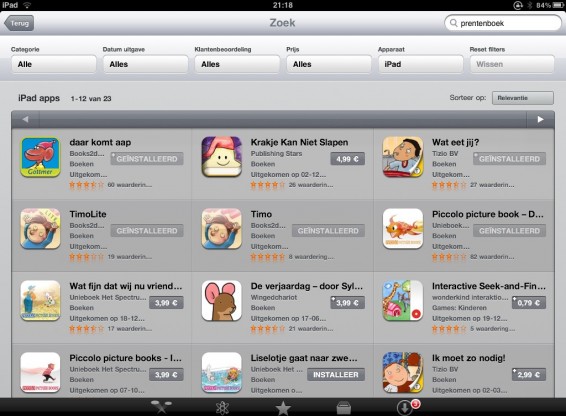Tap the Wissen reset filters button
The image size is (566, 416).
coord(512,64)
